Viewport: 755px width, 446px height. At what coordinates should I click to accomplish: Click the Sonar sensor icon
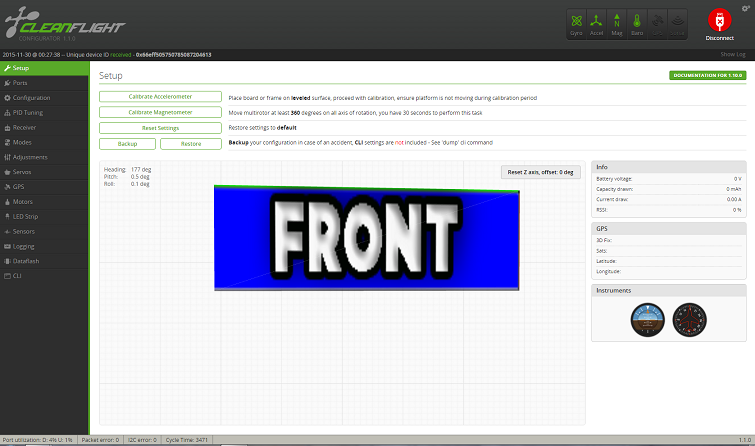click(x=678, y=23)
